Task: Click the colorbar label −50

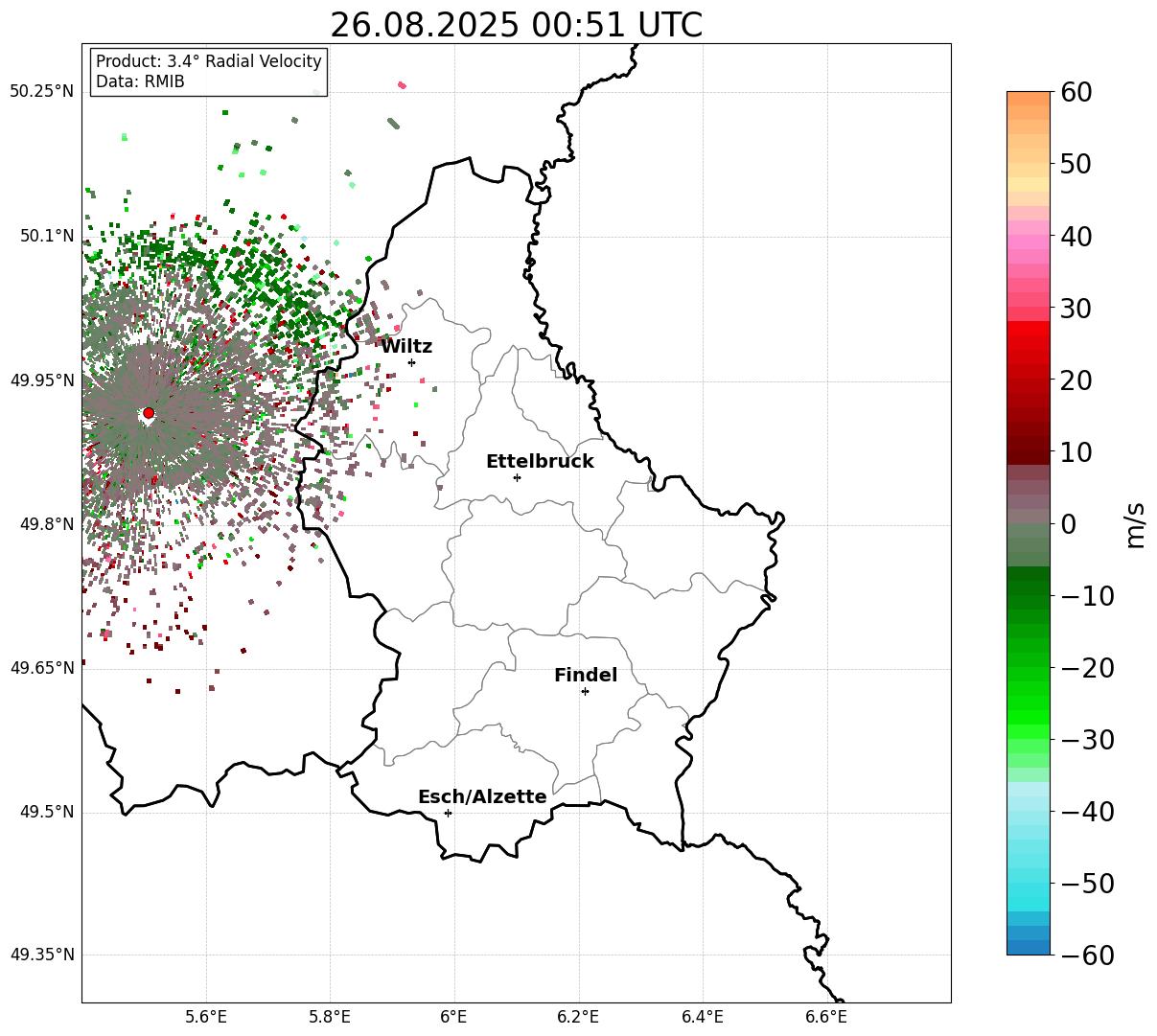Action: click(1087, 884)
